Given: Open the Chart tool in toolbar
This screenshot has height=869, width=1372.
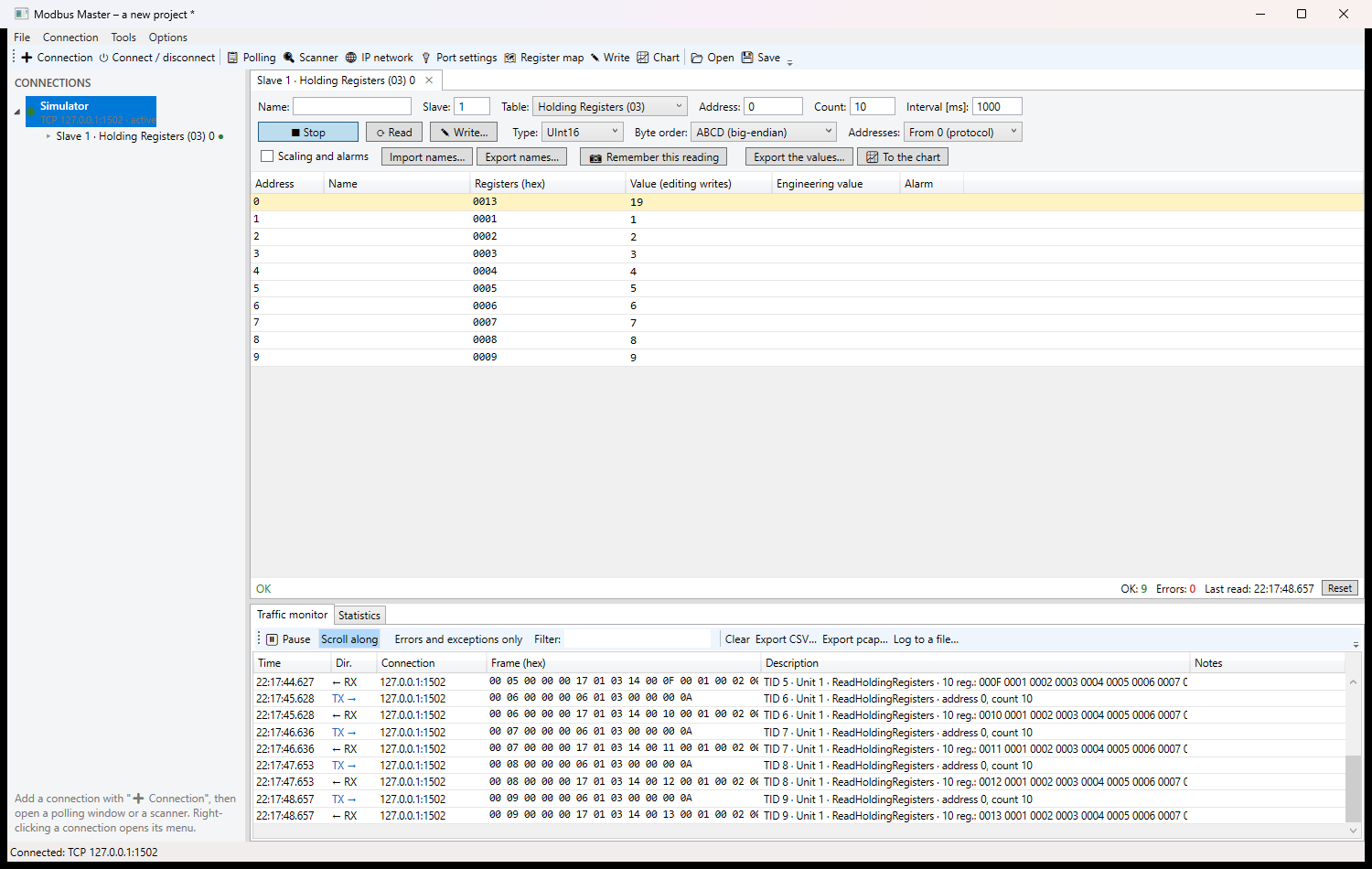Looking at the screenshot, I should [x=659, y=58].
